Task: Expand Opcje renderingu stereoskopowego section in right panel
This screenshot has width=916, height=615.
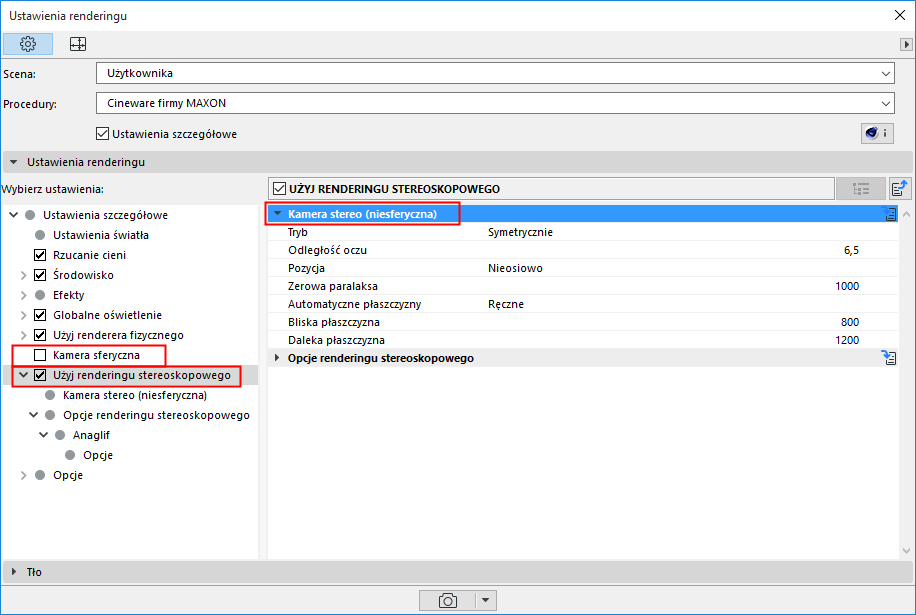Action: 277,358
